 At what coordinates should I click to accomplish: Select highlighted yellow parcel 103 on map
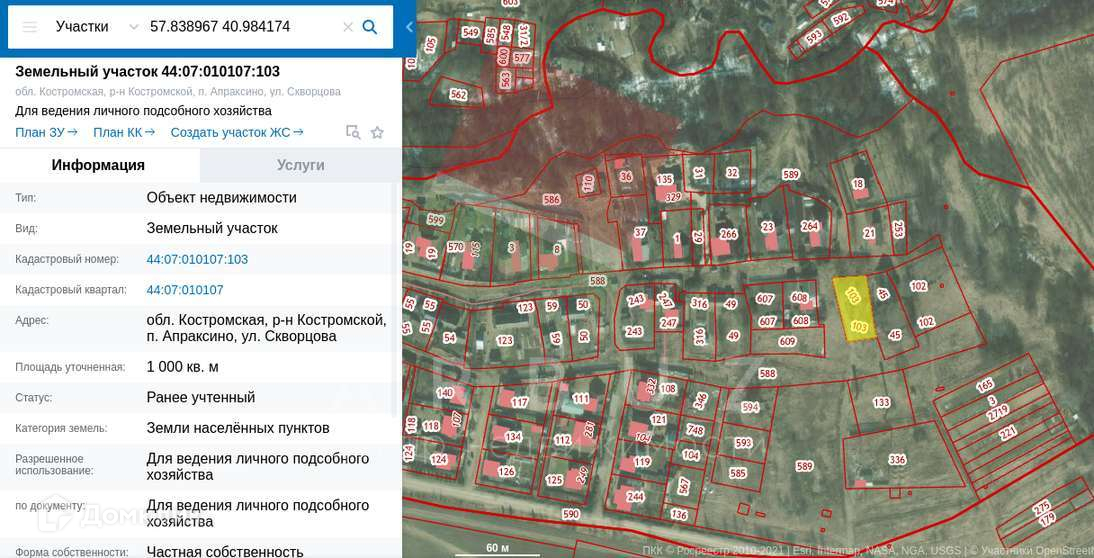point(855,309)
